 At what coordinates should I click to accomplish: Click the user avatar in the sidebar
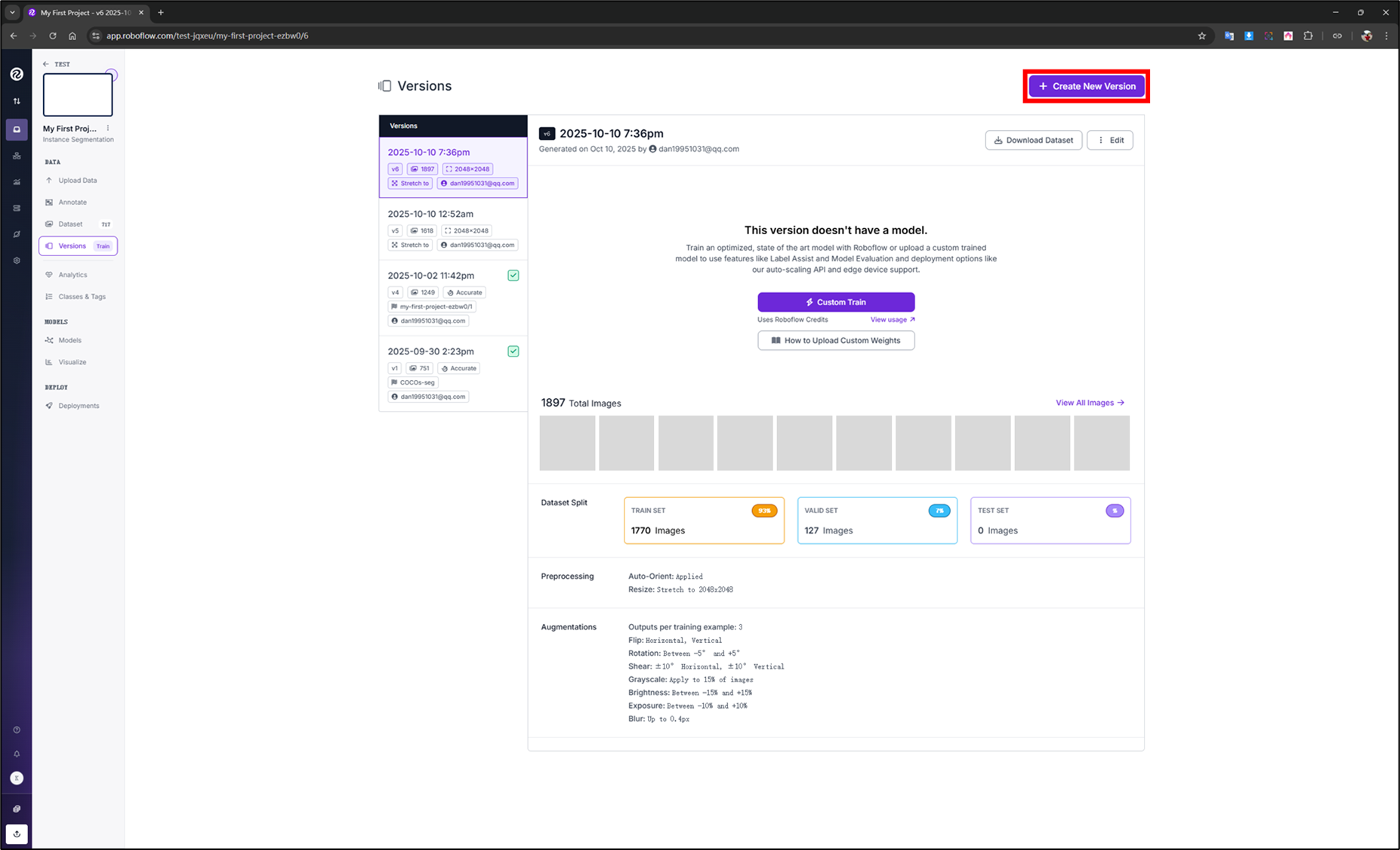(x=17, y=778)
